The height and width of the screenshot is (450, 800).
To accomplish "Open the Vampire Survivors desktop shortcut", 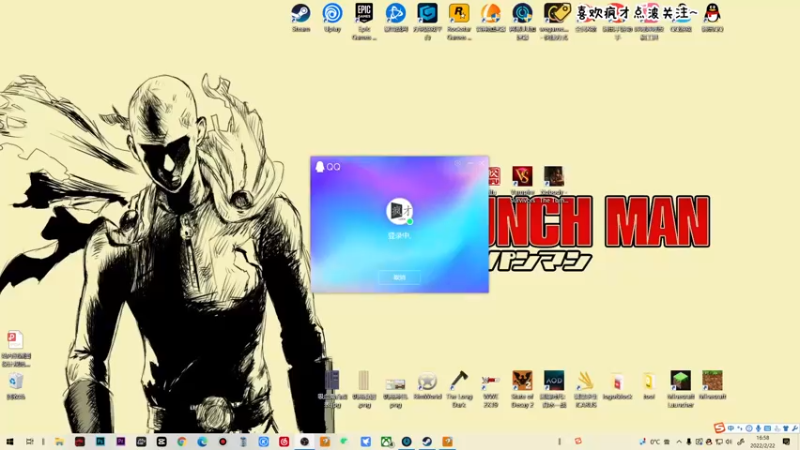I will [x=522, y=184].
